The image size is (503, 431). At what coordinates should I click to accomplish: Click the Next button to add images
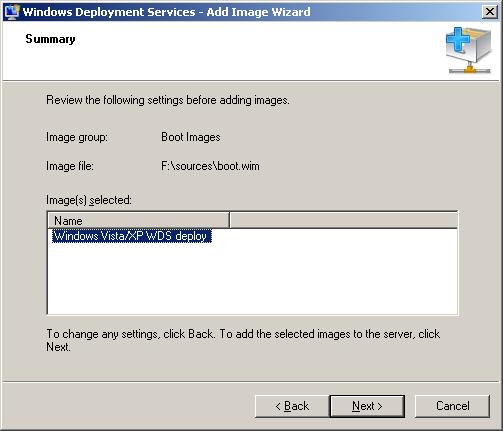click(367, 406)
